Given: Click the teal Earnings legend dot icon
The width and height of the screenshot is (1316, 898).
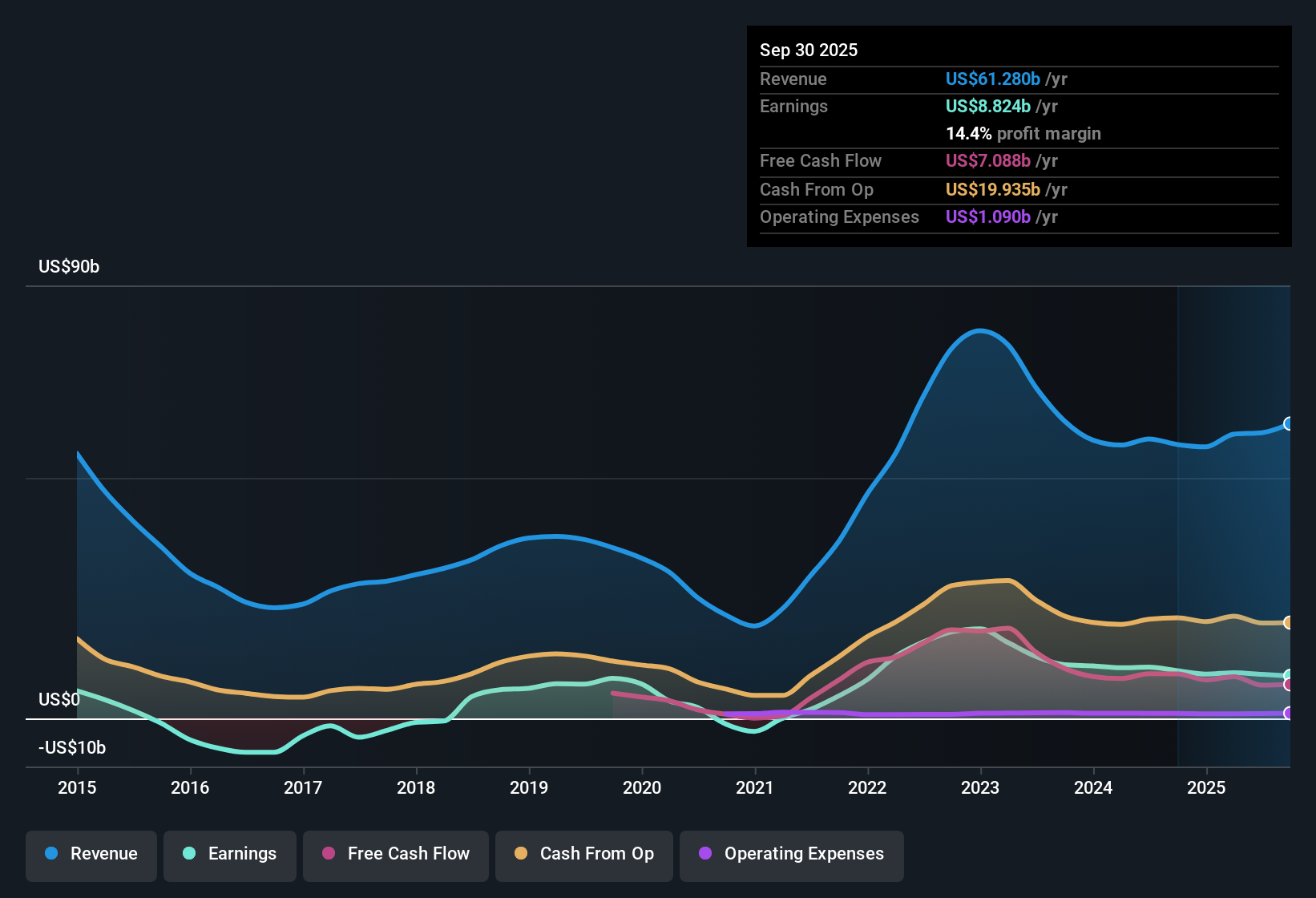Looking at the screenshot, I should click(189, 854).
